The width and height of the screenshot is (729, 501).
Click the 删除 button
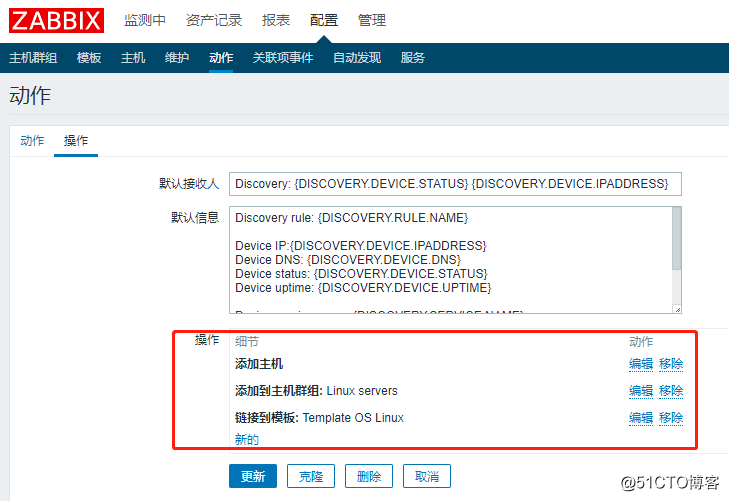click(369, 476)
